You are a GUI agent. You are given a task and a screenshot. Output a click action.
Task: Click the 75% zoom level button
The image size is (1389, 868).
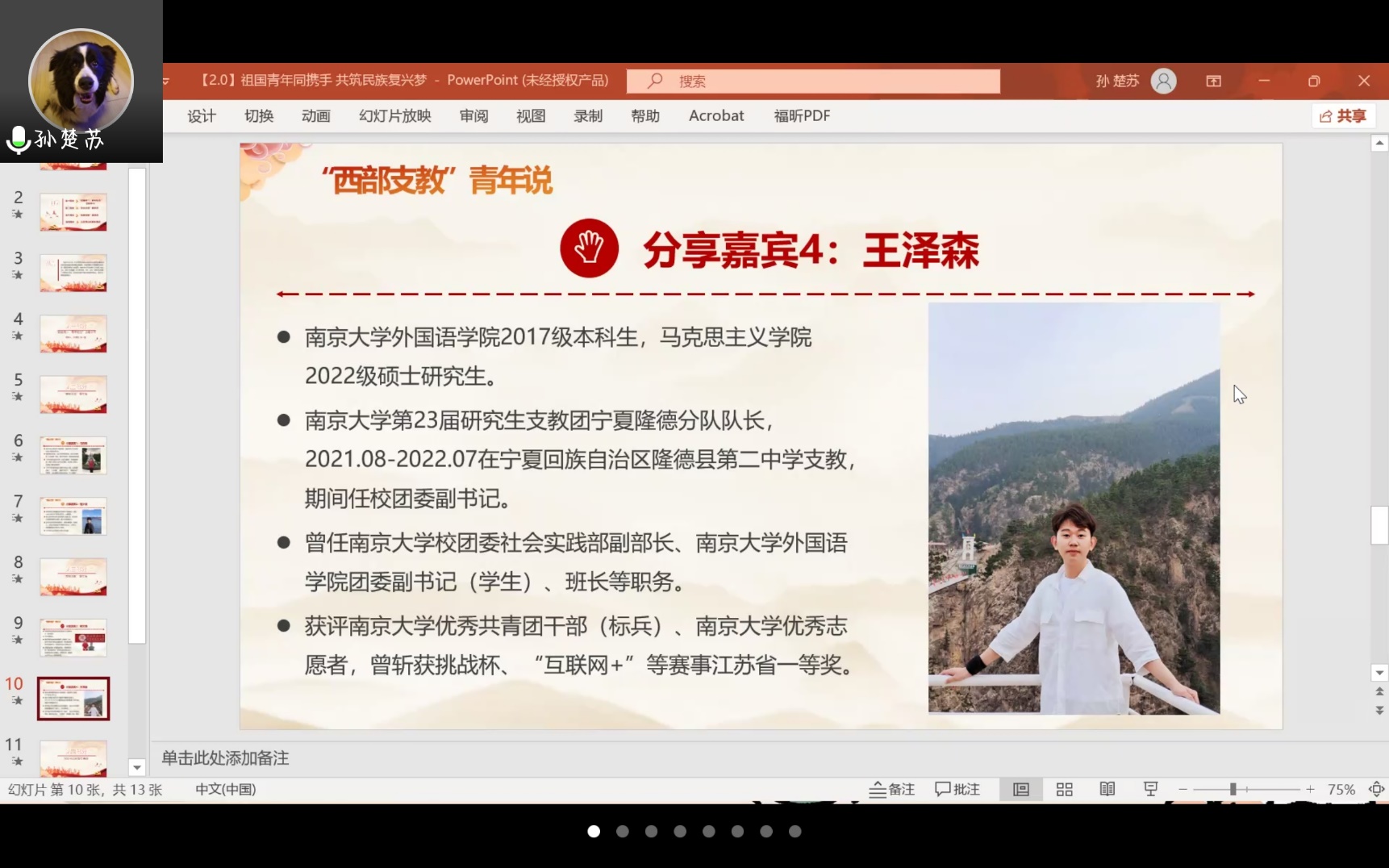tap(1341, 789)
